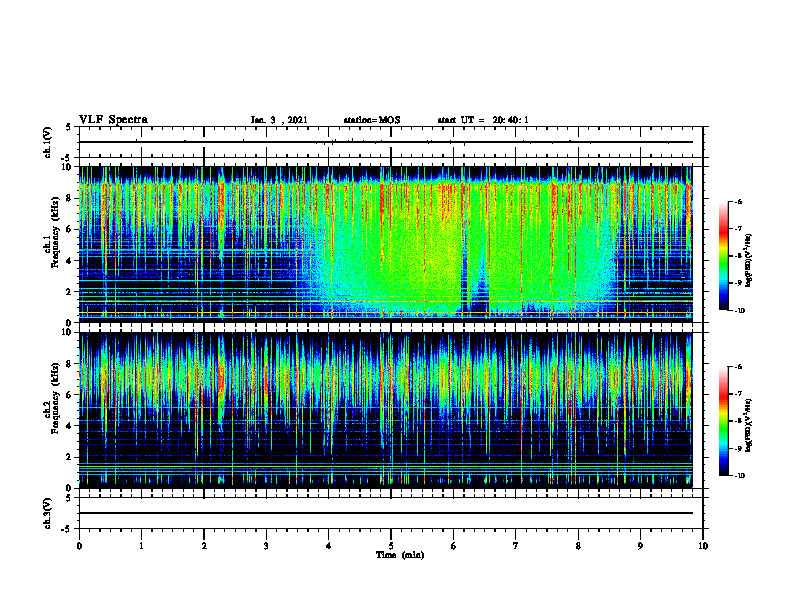792x612 pixels.
Task: Click the ch.1 voltage waveform trace panel
Action: [390, 142]
